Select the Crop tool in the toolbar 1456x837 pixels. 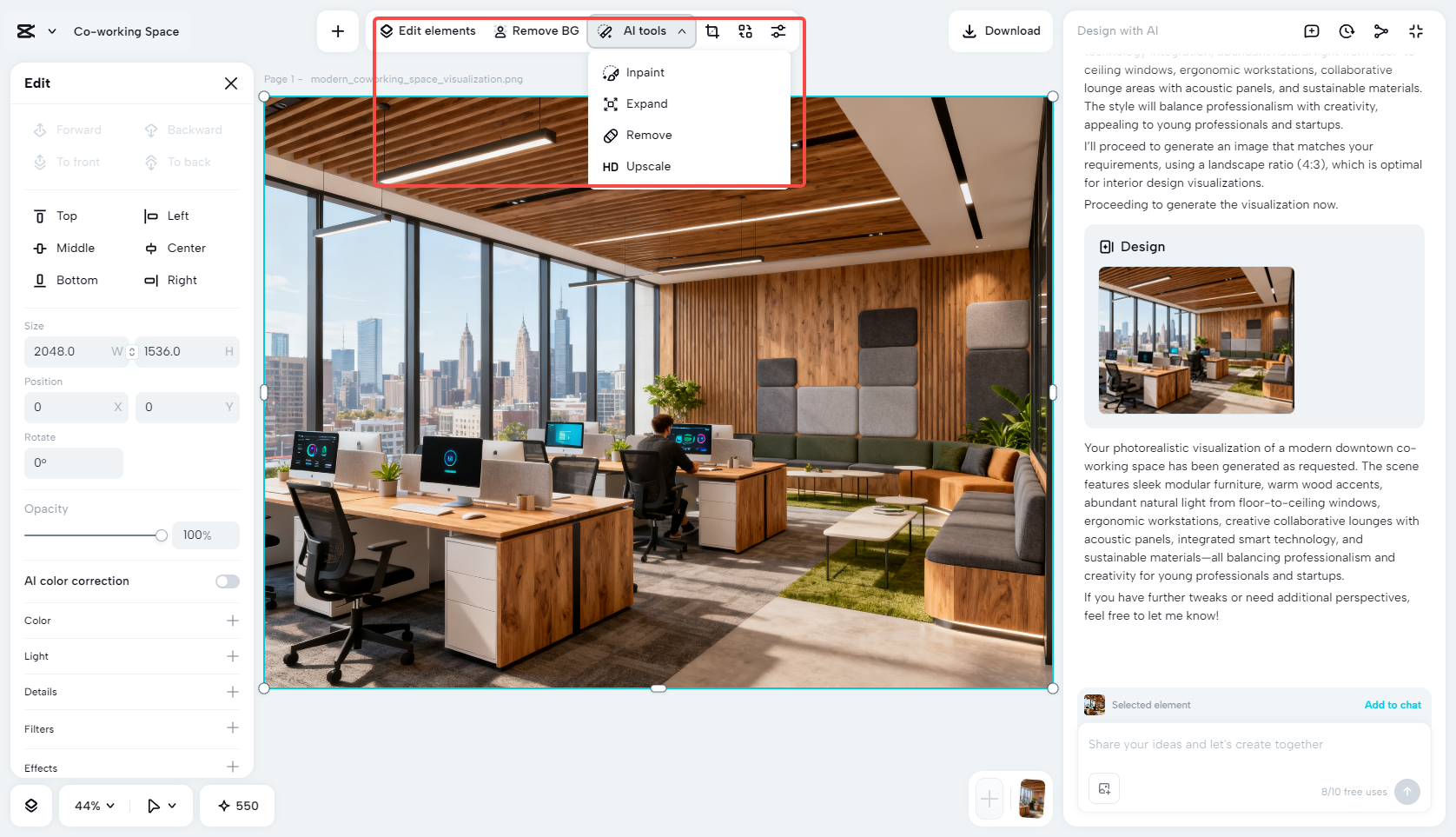(x=712, y=30)
